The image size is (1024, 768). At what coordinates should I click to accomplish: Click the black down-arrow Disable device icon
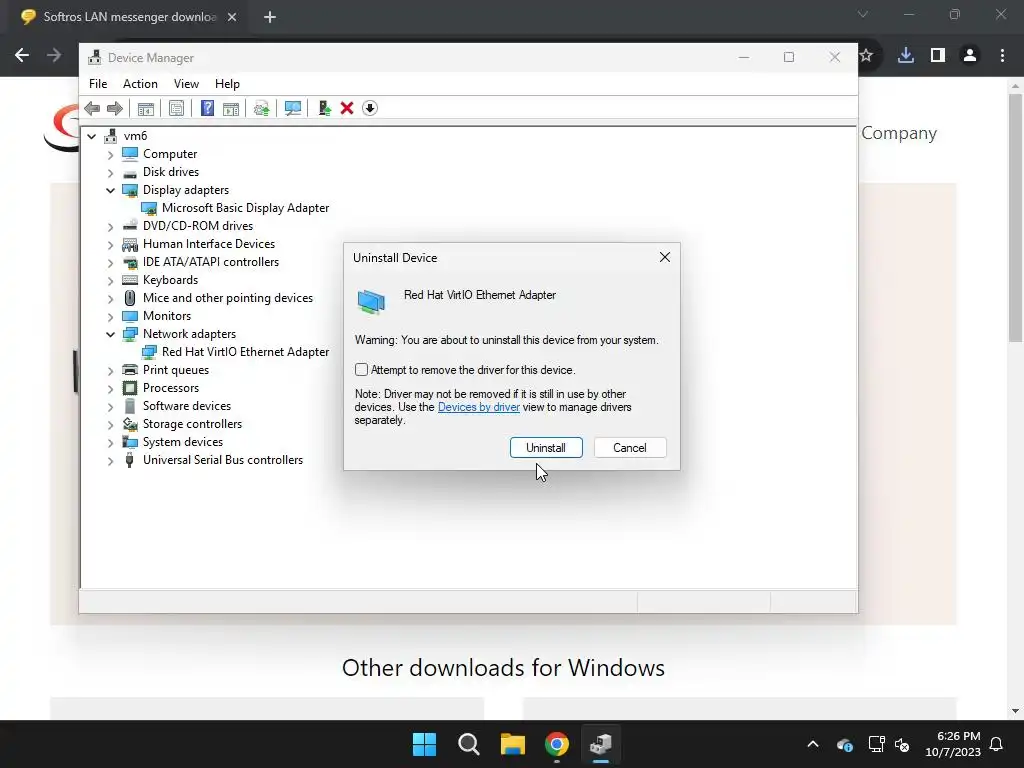[x=370, y=108]
